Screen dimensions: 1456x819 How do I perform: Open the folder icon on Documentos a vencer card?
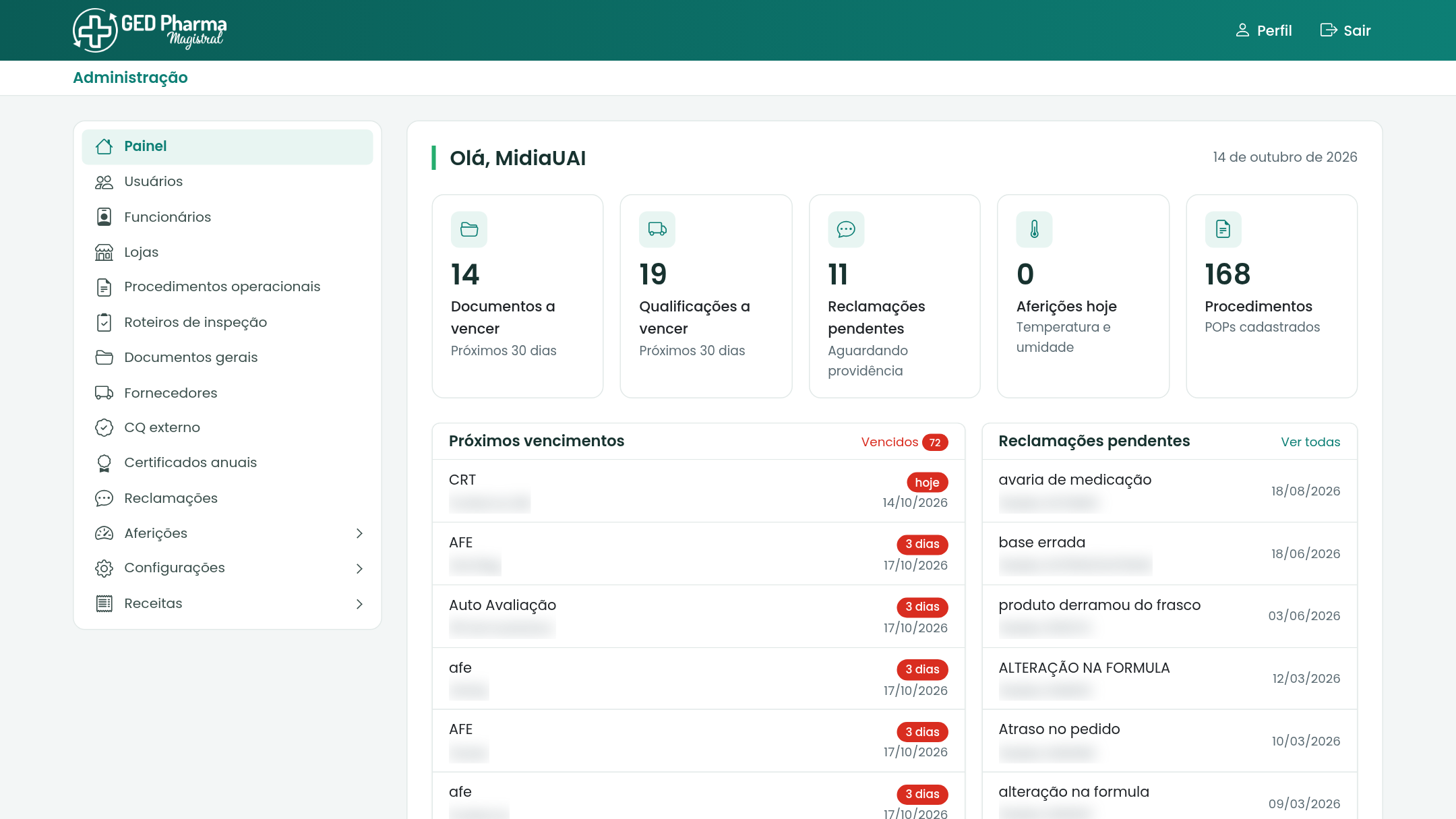tap(469, 230)
